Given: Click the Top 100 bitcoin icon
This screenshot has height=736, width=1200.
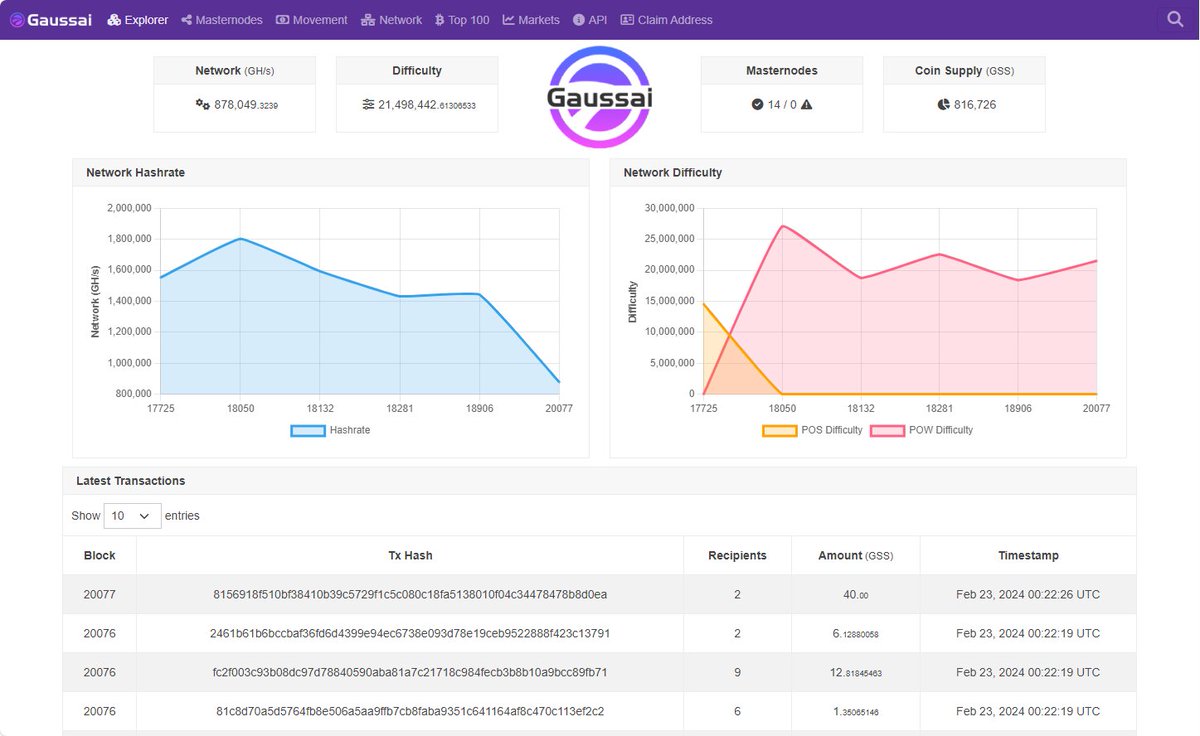Looking at the screenshot, I should pyautogui.click(x=439, y=20).
